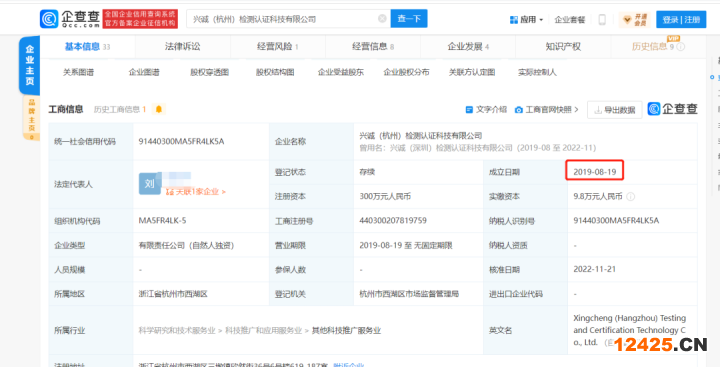Select 企业类型 有限责任公司（自然人独资）
This screenshot has width=720, height=367.
click(x=186, y=245)
